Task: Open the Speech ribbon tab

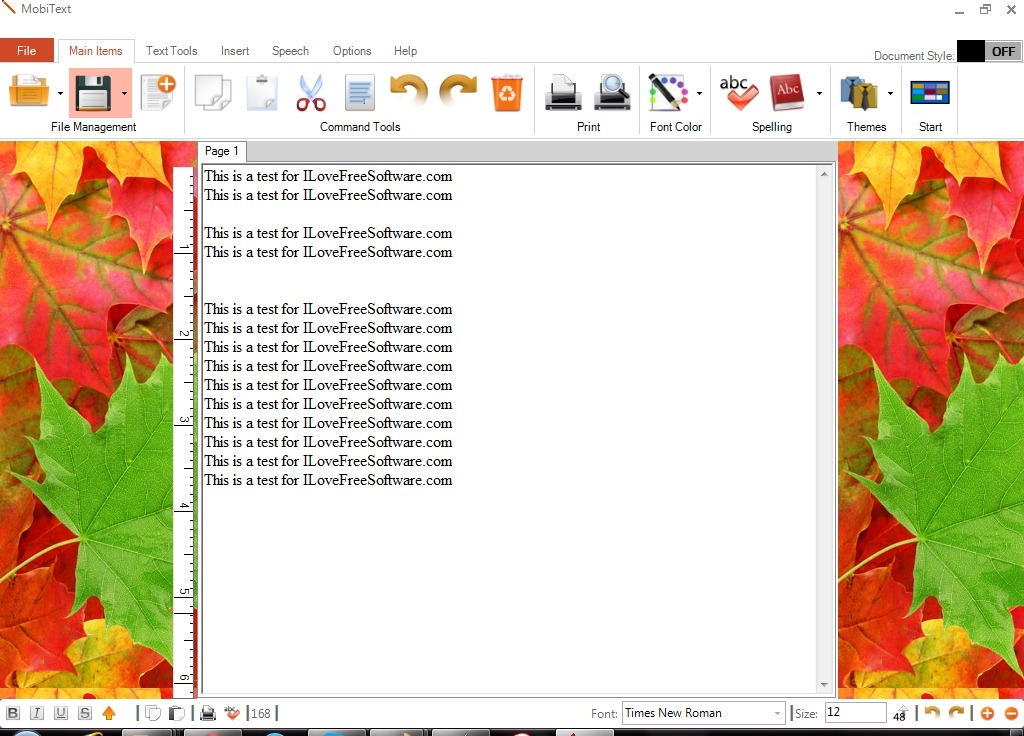Action: pyautogui.click(x=290, y=50)
